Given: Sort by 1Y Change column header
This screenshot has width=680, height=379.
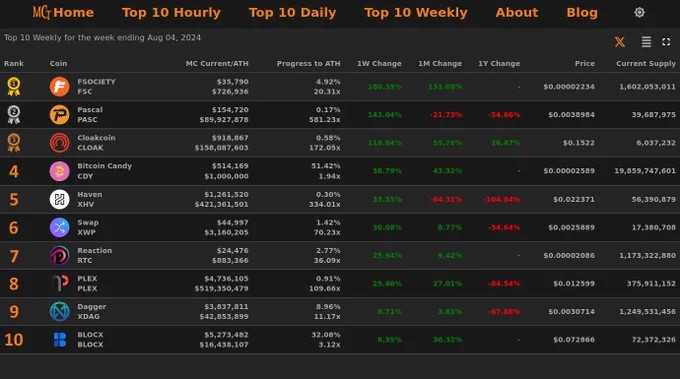Looking at the screenshot, I should coord(499,63).
